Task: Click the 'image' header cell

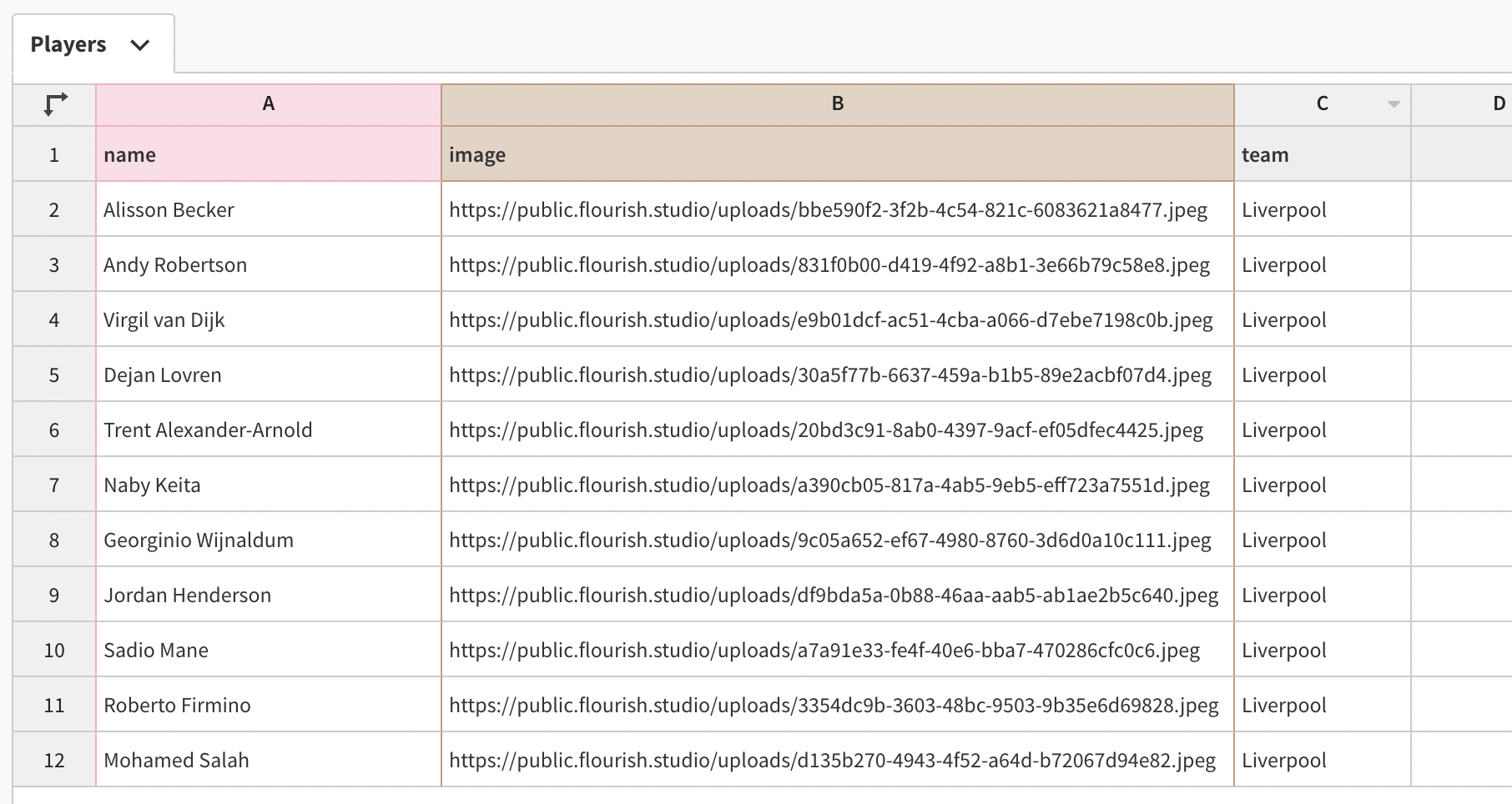Action: point(838,154)
